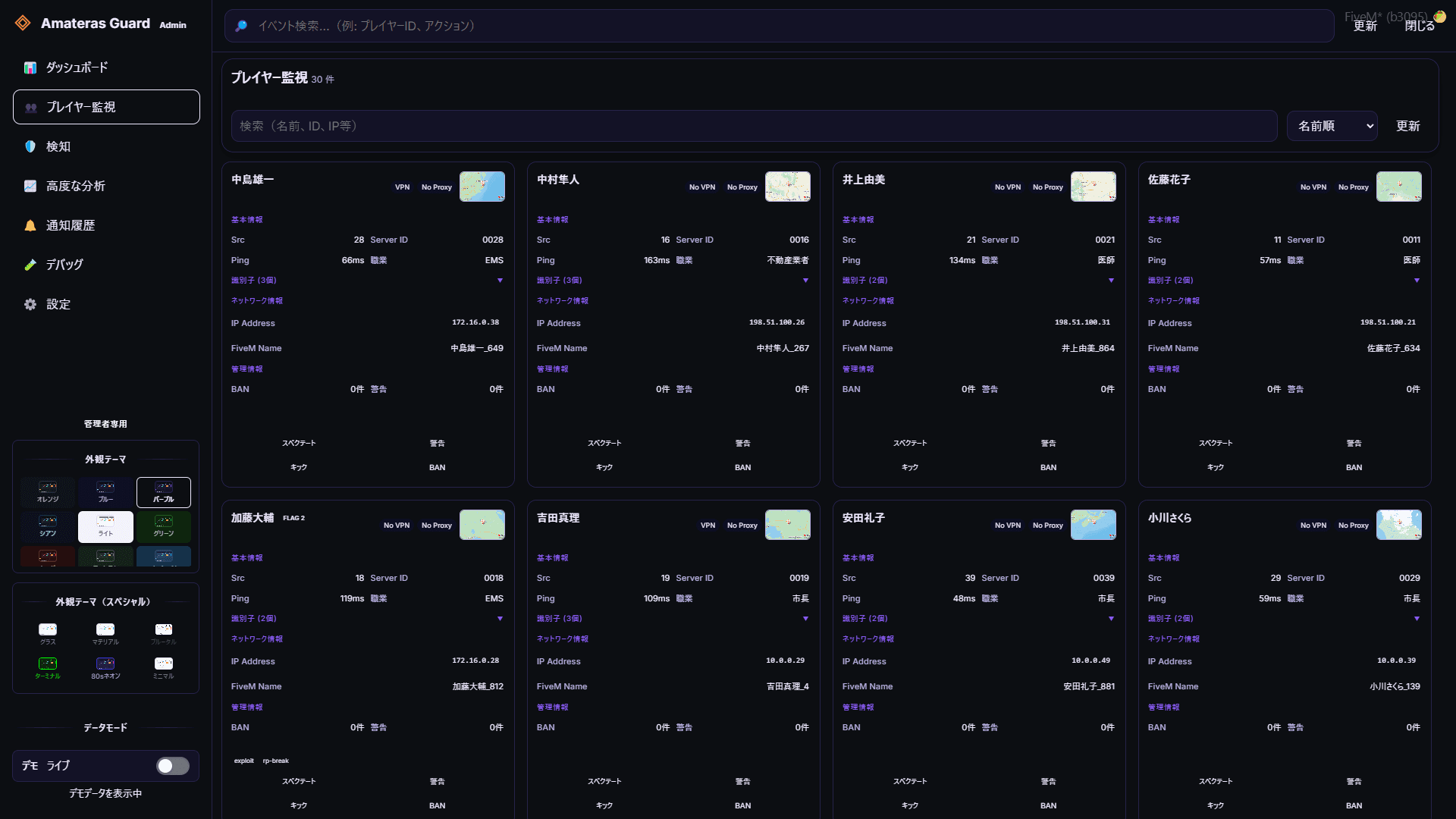
Task: Choose the ターミナル special theme
Action: [48, 668]
